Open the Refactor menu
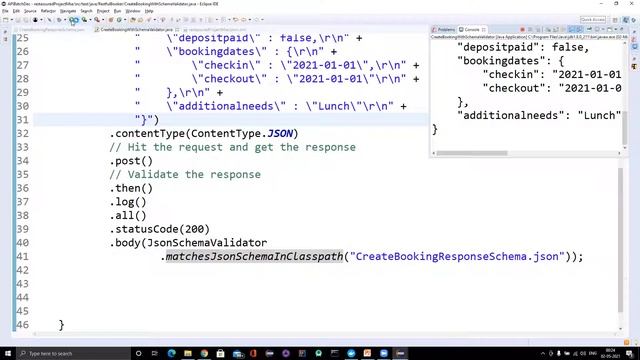This screenshot has width=640, height=360. [x=48, y=11]
